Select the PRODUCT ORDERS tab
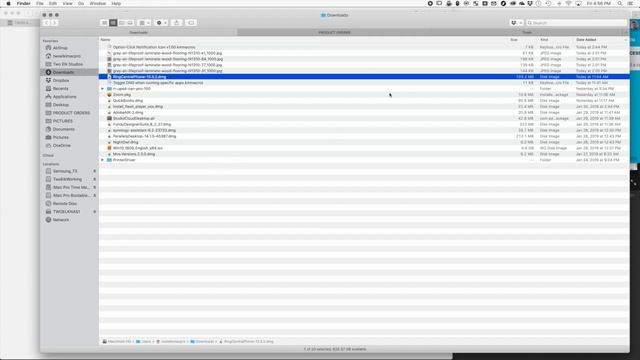The height and width of the screenshot is (360, 640). [334, 32]
